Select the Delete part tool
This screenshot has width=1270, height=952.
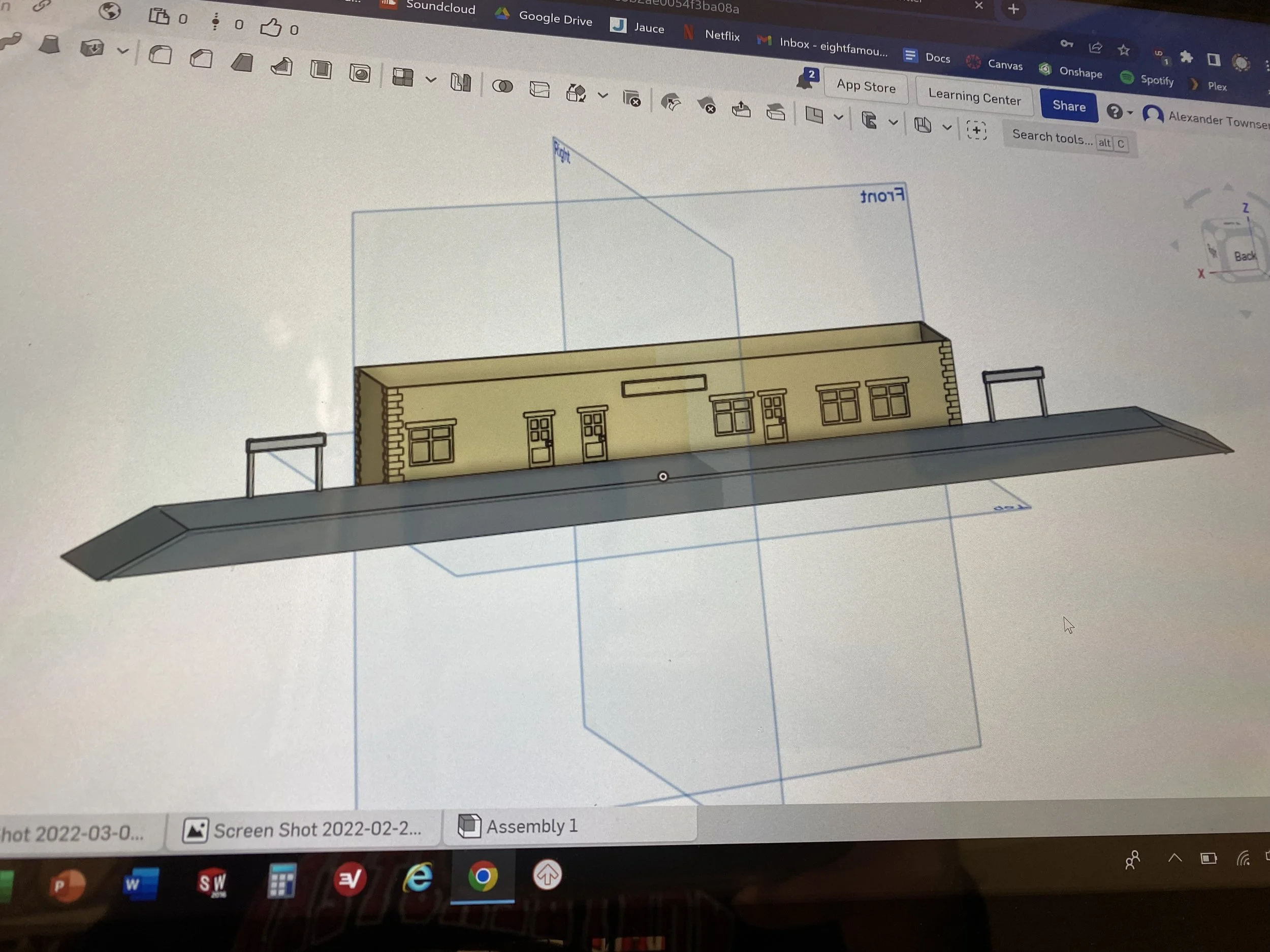point(631,98)
